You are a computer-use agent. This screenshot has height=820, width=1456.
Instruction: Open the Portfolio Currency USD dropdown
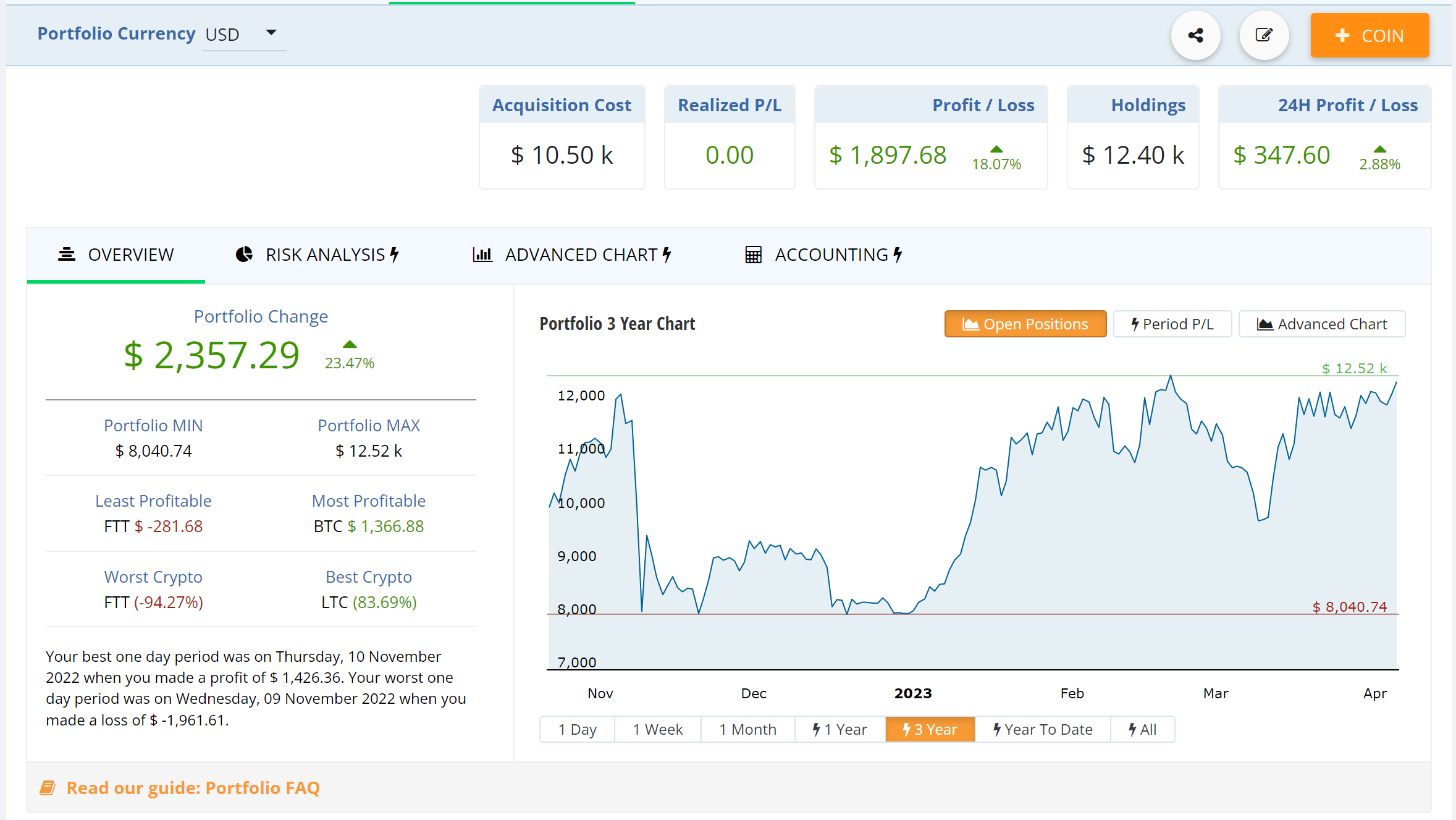(243, 35)
